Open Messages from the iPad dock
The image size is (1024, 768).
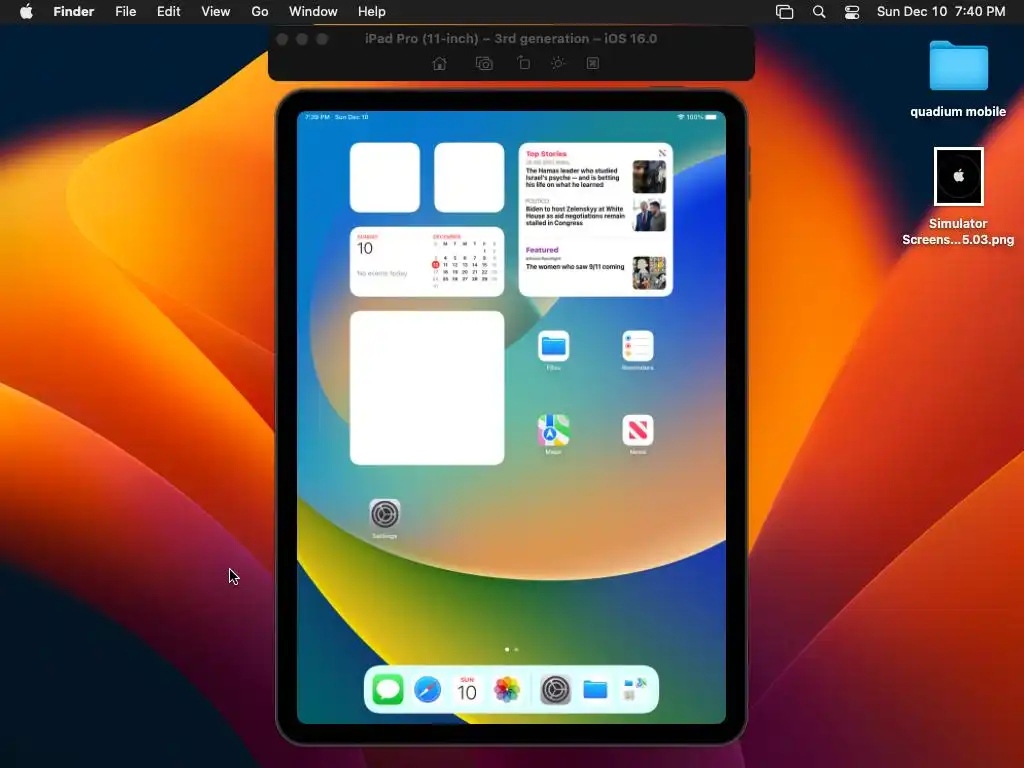[x=388, y=690]
